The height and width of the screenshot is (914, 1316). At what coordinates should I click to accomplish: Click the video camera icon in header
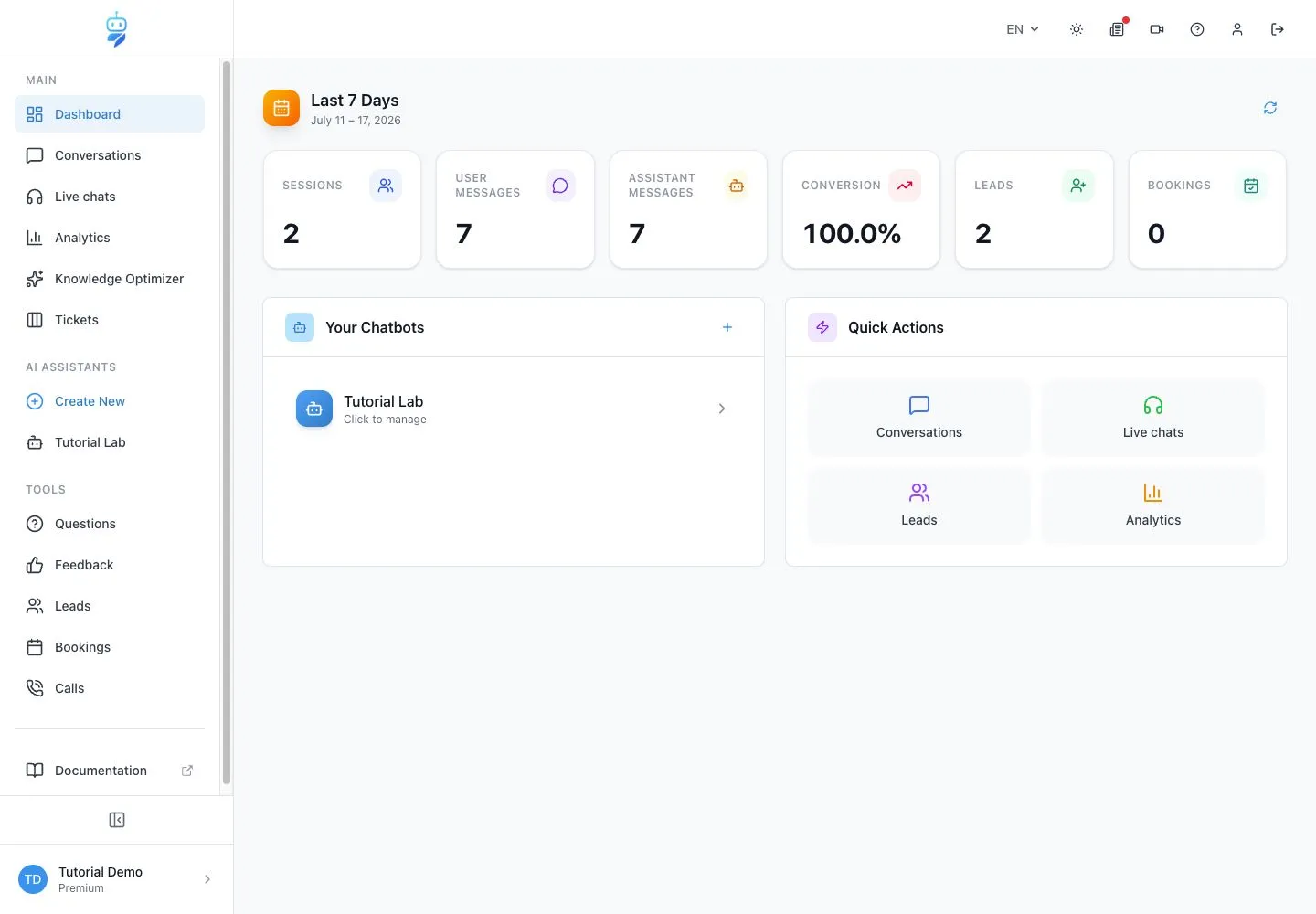point(1157,29)
